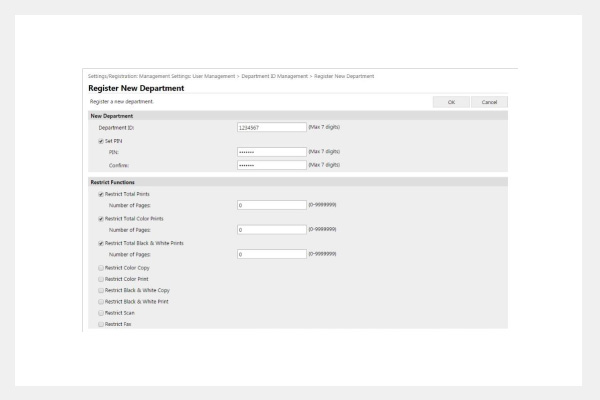Click the OK button

point(451,102)
